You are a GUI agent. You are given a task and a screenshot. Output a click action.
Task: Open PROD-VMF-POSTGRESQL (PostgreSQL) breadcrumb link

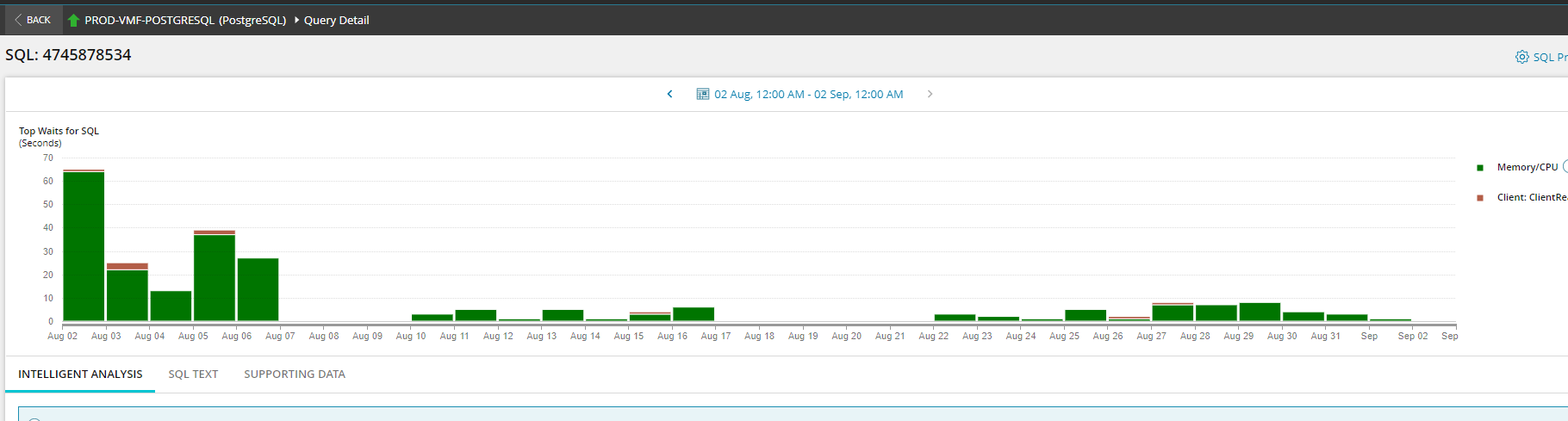pos(185,20)
